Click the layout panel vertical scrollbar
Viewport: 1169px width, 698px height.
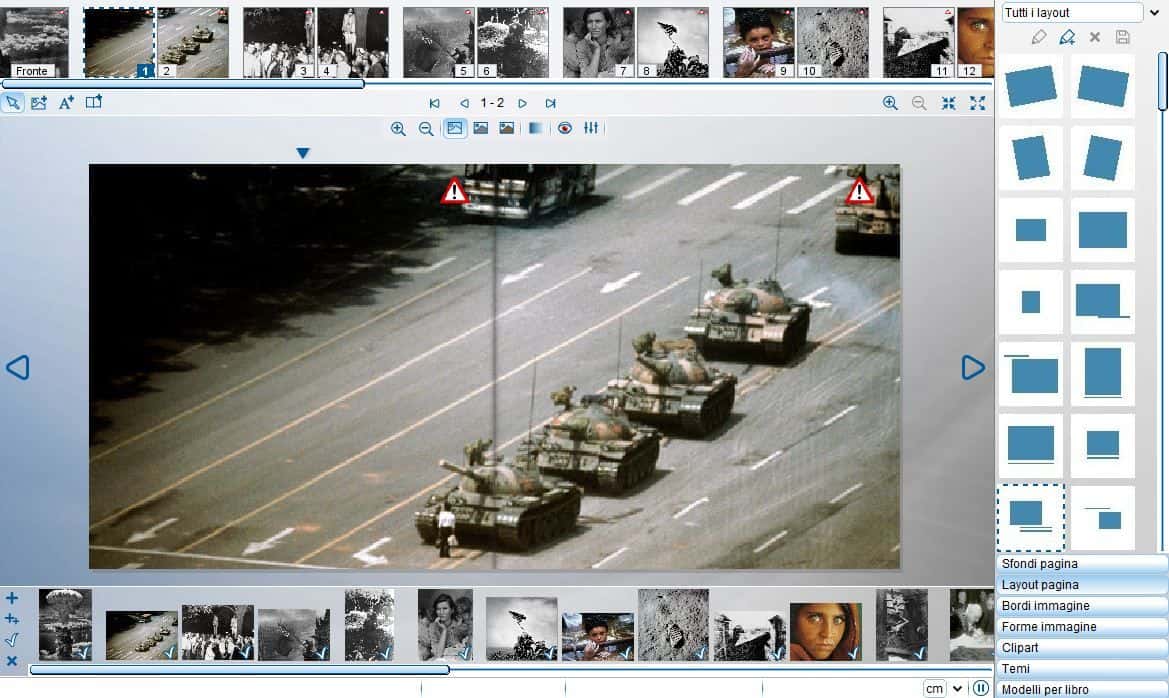pyautogui.click(x=1162, y=81)
